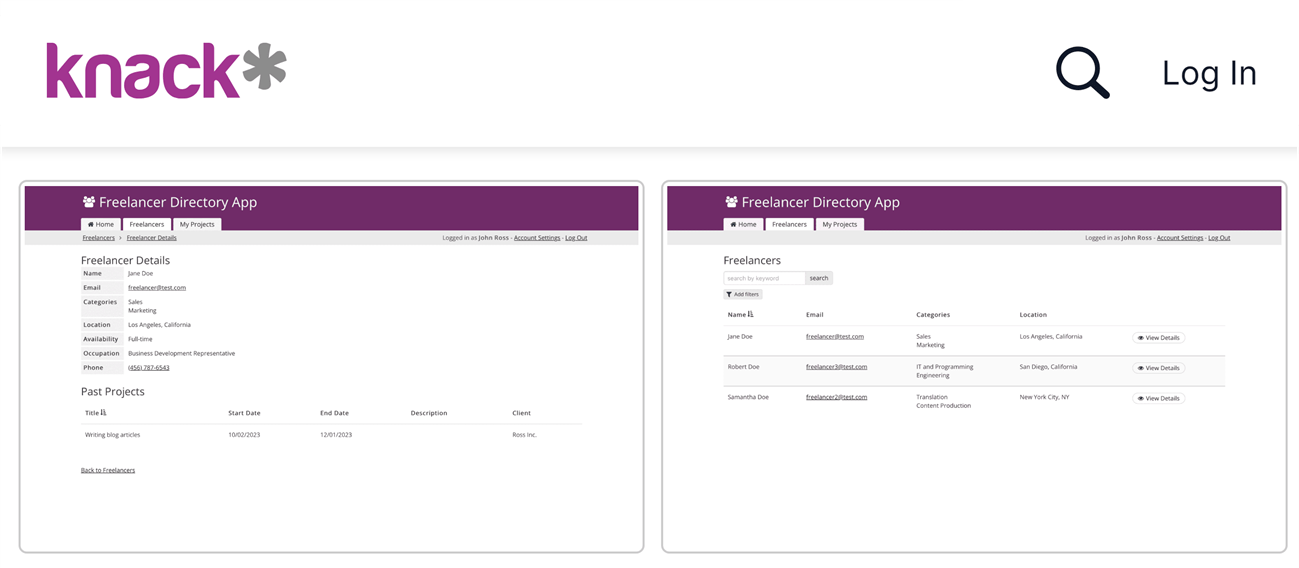Open Account Settings in left panel

pyautogui.click(x=537, y=238)
